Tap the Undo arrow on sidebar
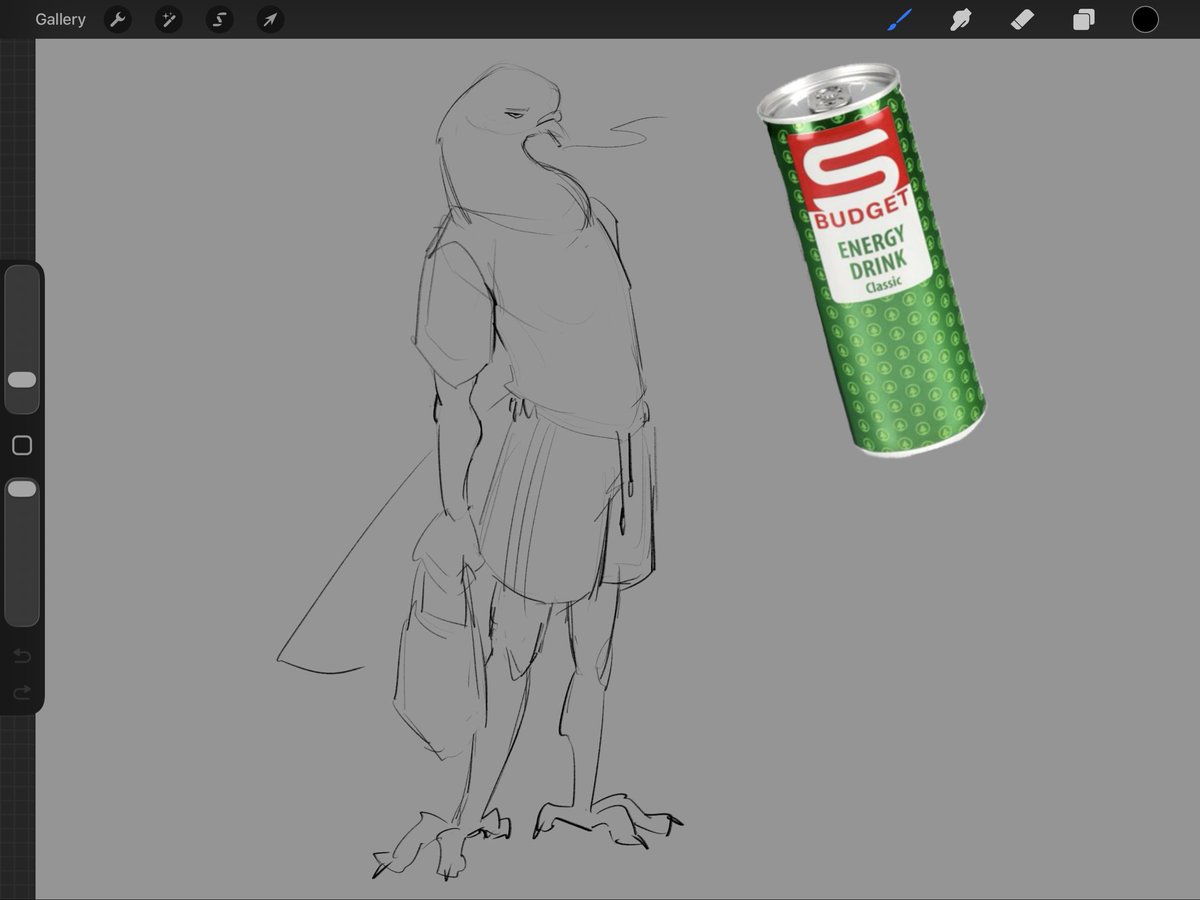 click(22, 656)
